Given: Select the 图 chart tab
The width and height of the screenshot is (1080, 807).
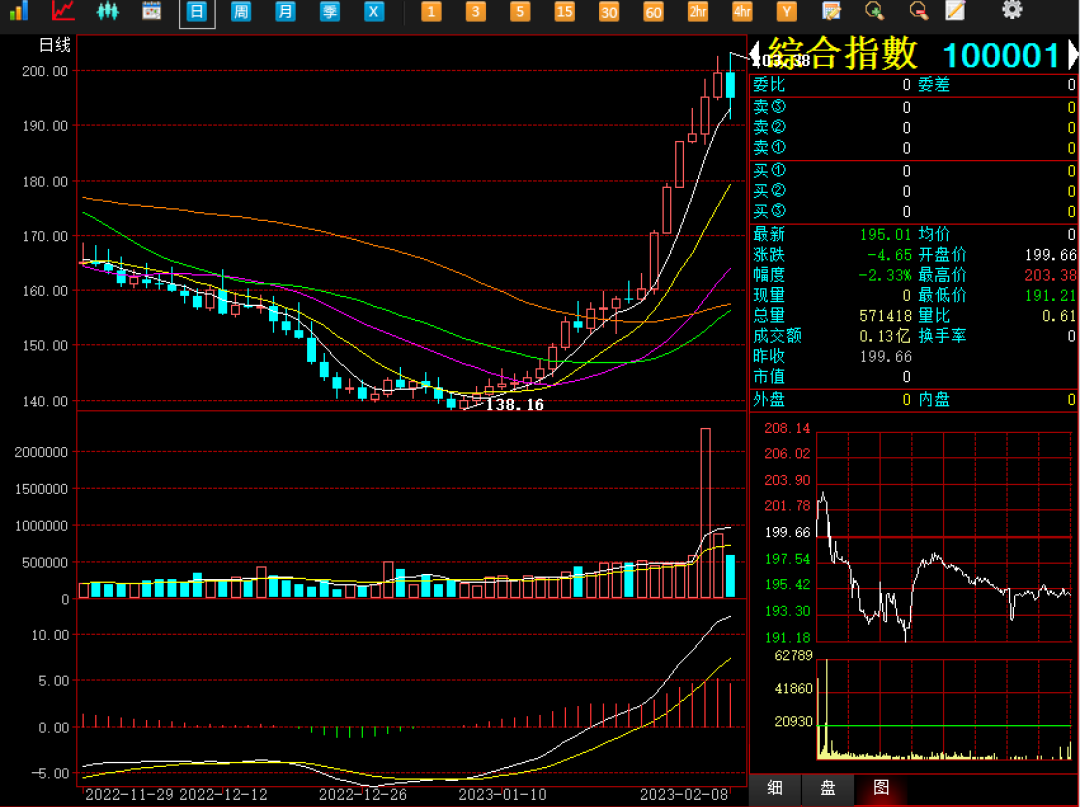Looking at the screenshot, I should click(881, 787).
